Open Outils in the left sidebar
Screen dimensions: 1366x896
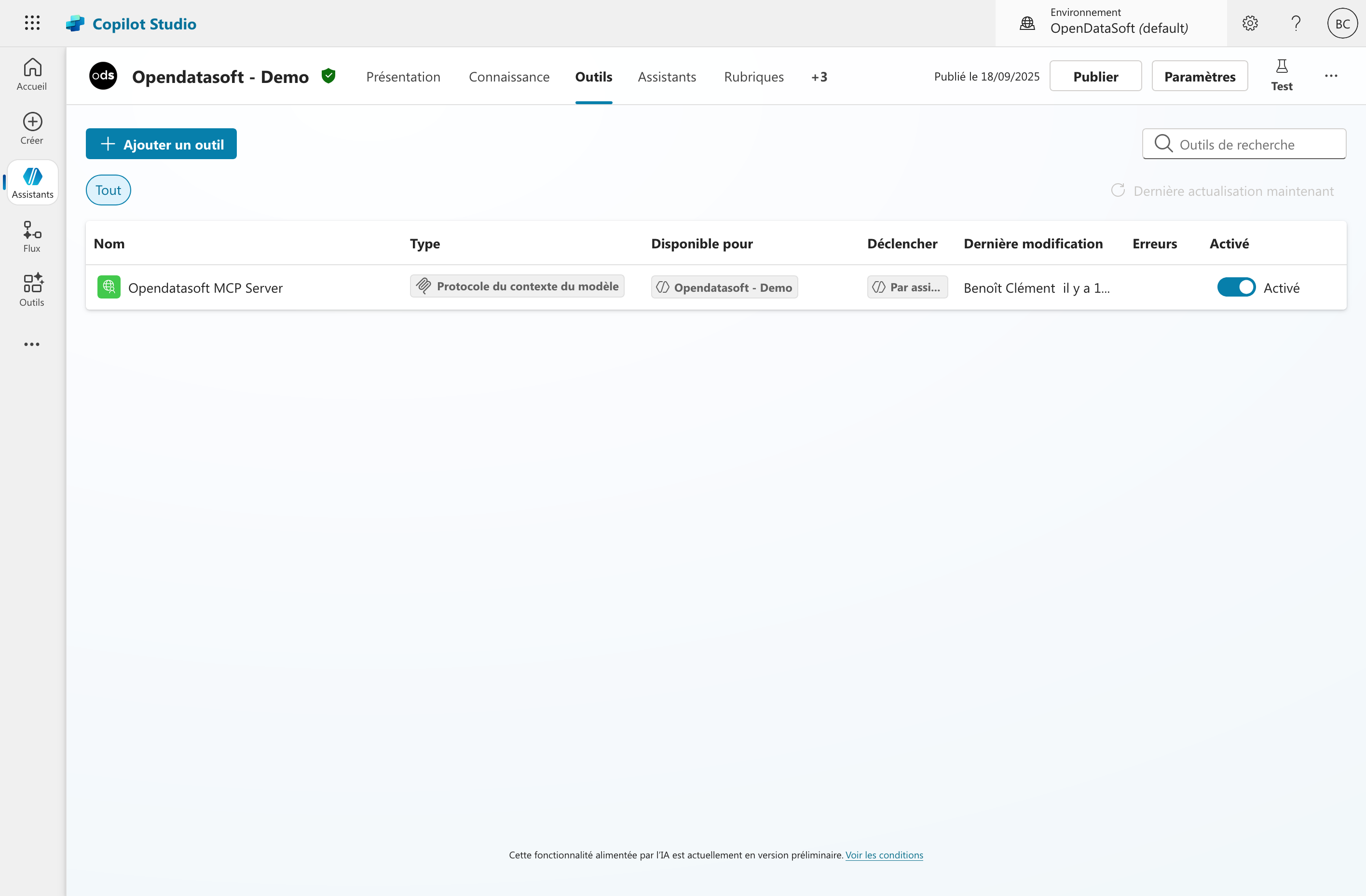tap(32, 290)
